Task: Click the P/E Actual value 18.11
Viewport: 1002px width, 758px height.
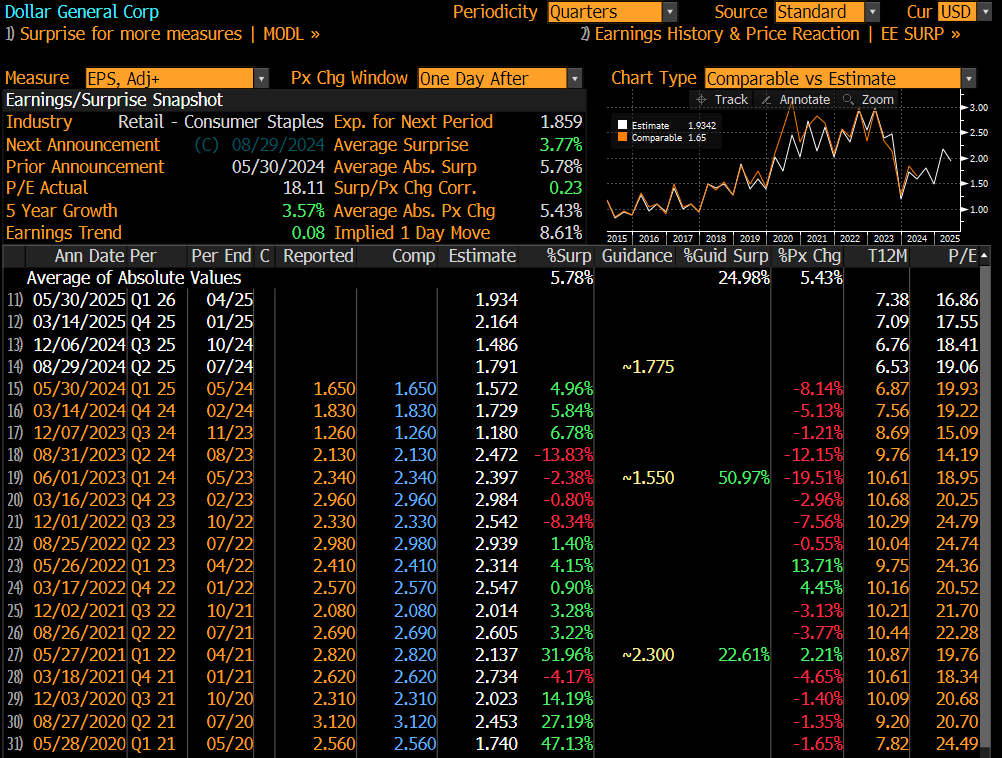Action: coord(304,188)
